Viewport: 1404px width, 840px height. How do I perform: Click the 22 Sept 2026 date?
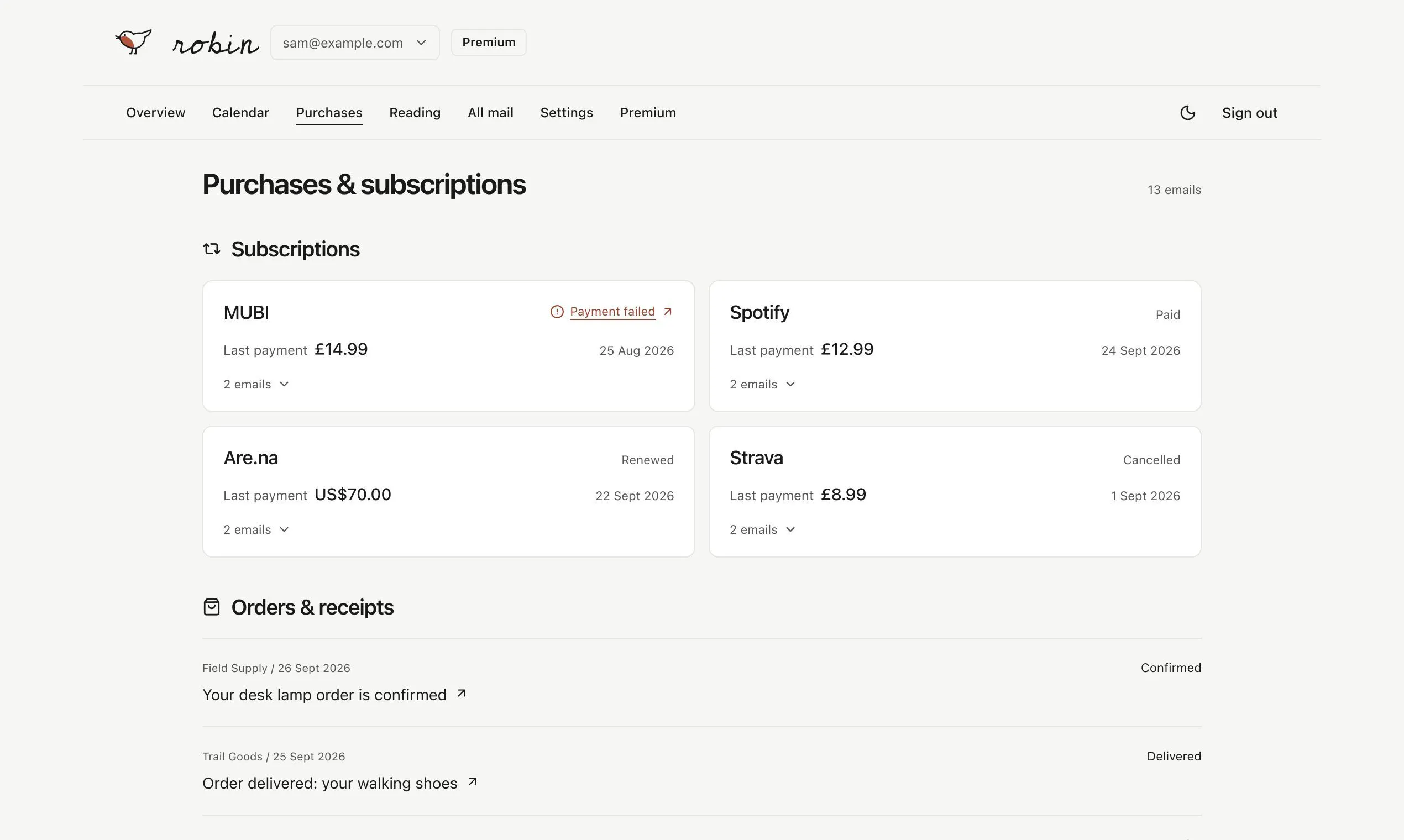pyautogui.click(x=635, y=496)
